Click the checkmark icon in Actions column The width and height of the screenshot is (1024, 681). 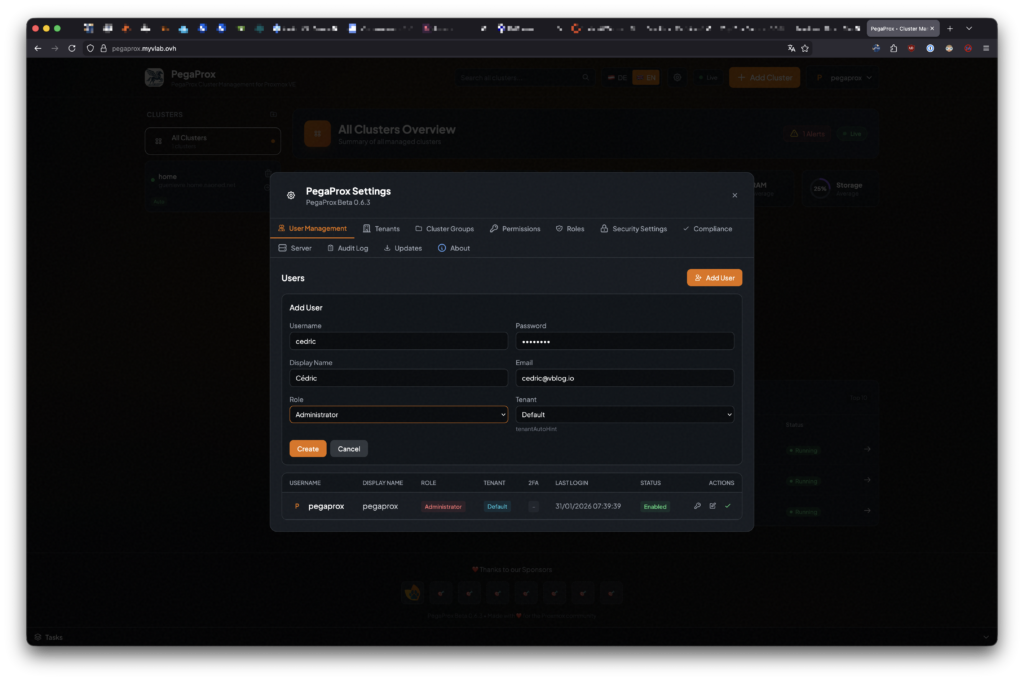coord(728,506)
